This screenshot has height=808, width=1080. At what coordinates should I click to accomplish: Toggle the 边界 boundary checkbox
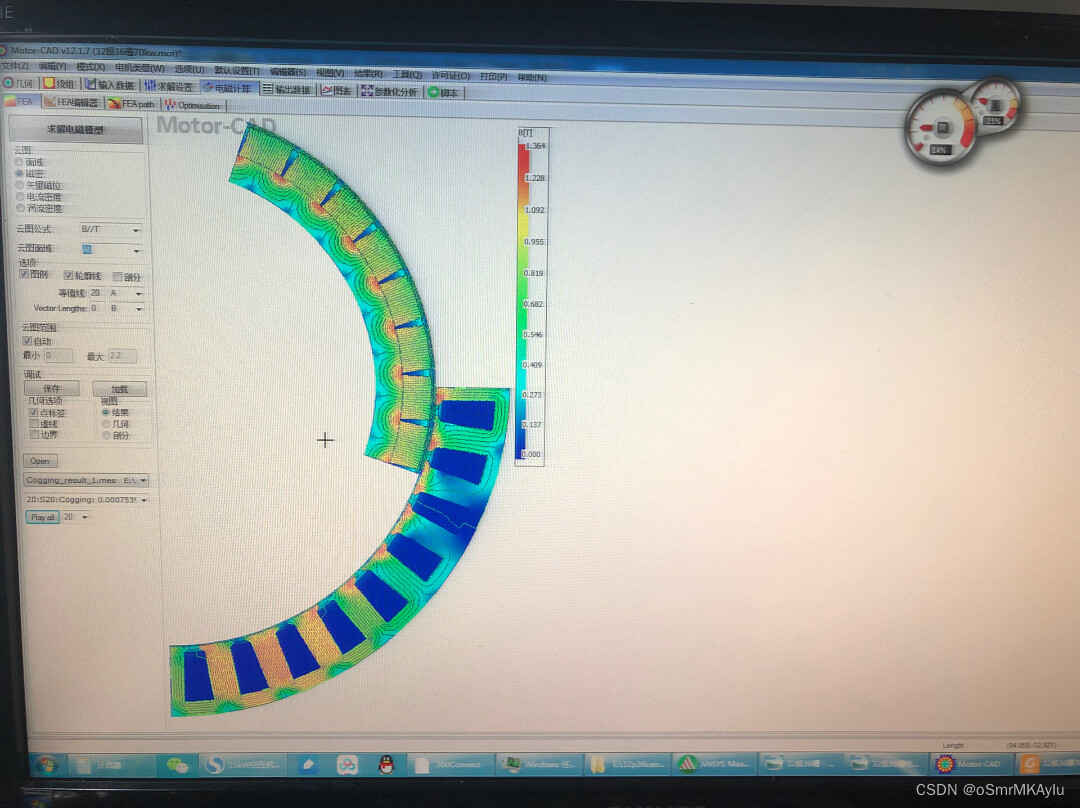(x=34, y=435)
